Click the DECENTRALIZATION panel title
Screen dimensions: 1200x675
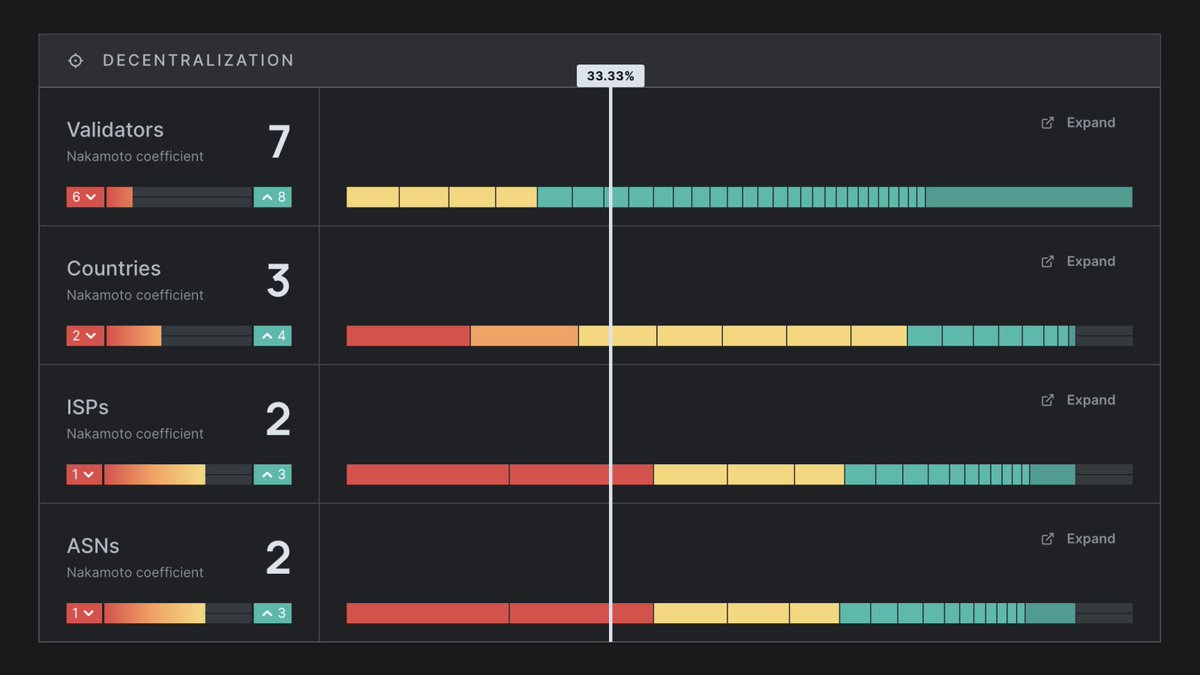[199, 61]
